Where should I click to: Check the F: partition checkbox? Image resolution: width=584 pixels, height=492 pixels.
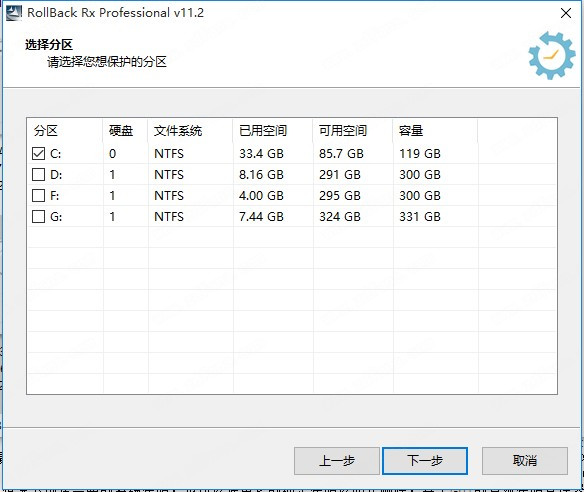[38, 195]
